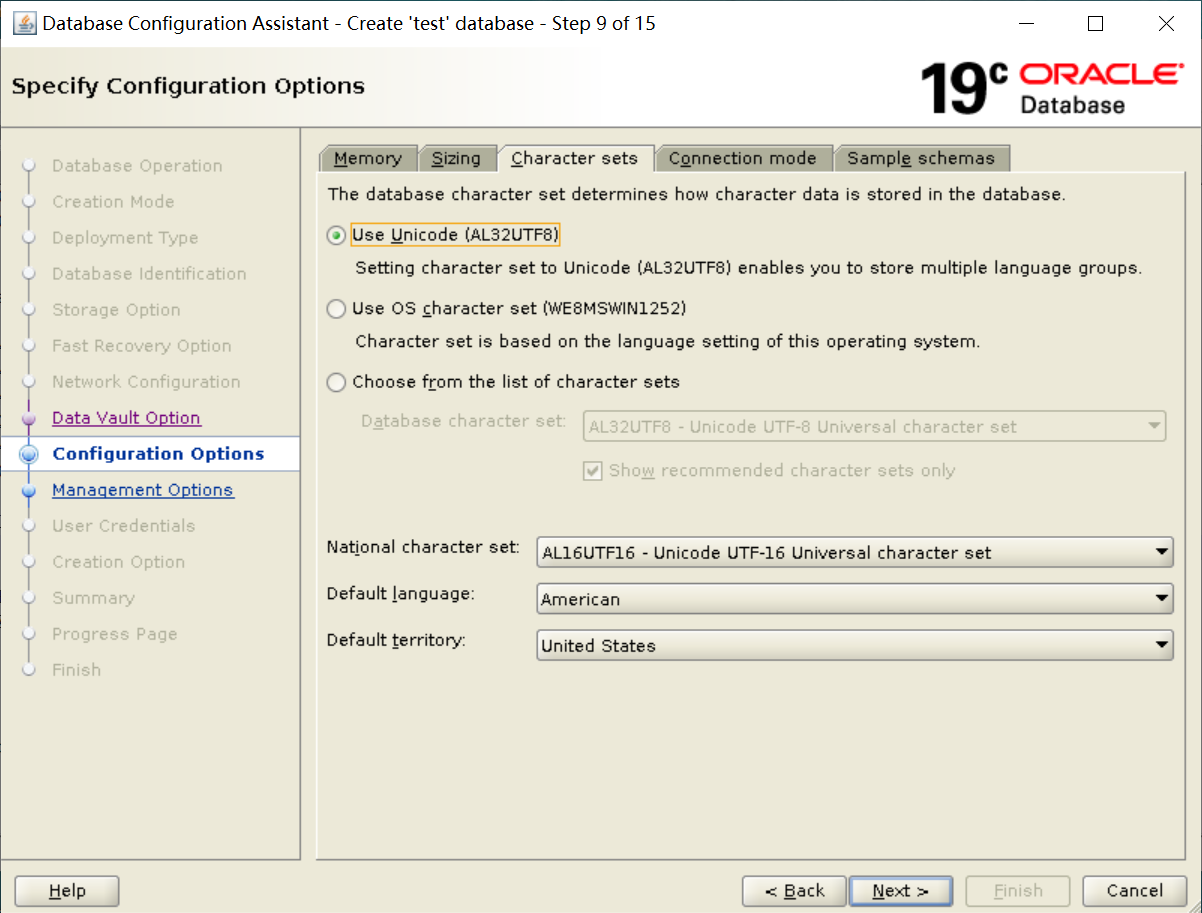Maximize the Database Configuration Assistant window
The height and width of the screenshot is (913, 1202).
click(x=1096, y=23)
